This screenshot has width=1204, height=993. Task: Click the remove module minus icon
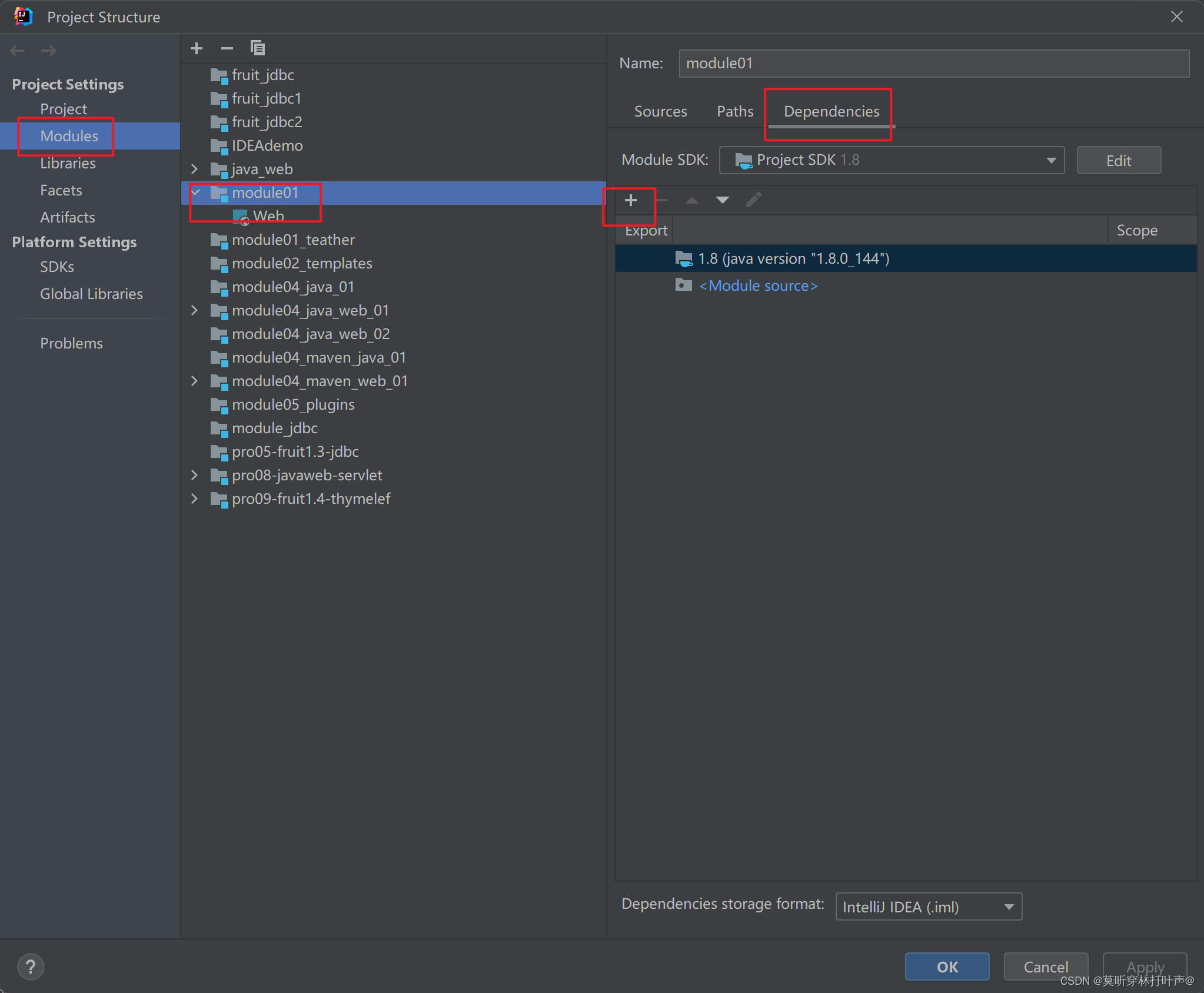click(227, 48)
